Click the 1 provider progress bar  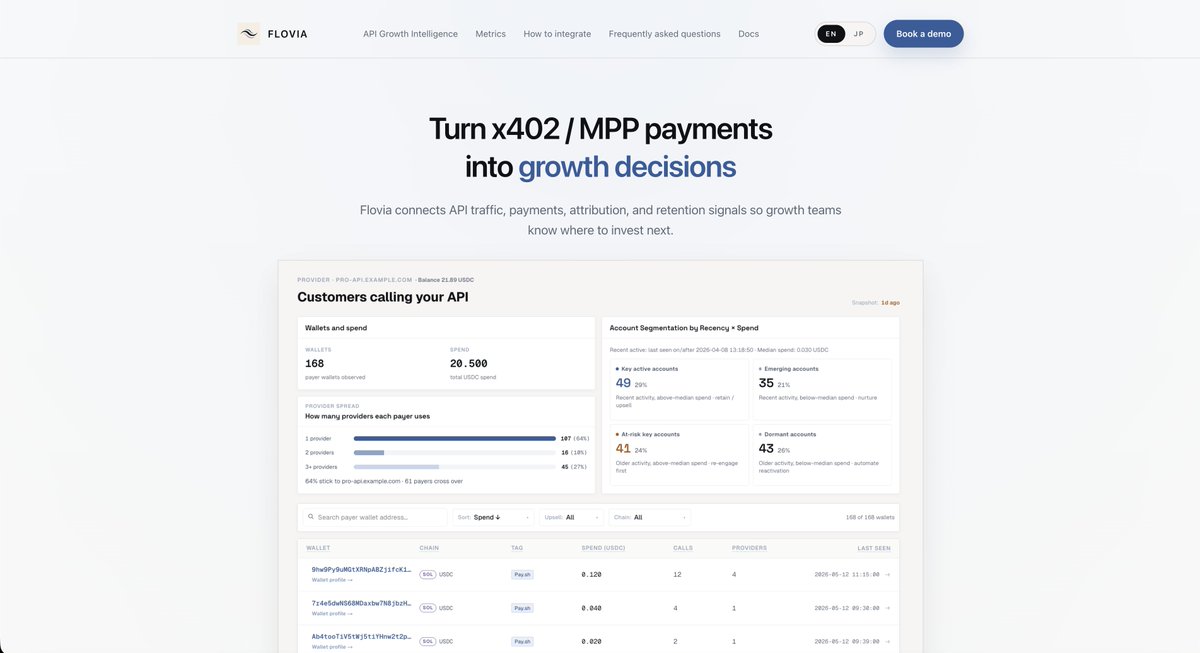pyautogui.click(x=455, y=438)
